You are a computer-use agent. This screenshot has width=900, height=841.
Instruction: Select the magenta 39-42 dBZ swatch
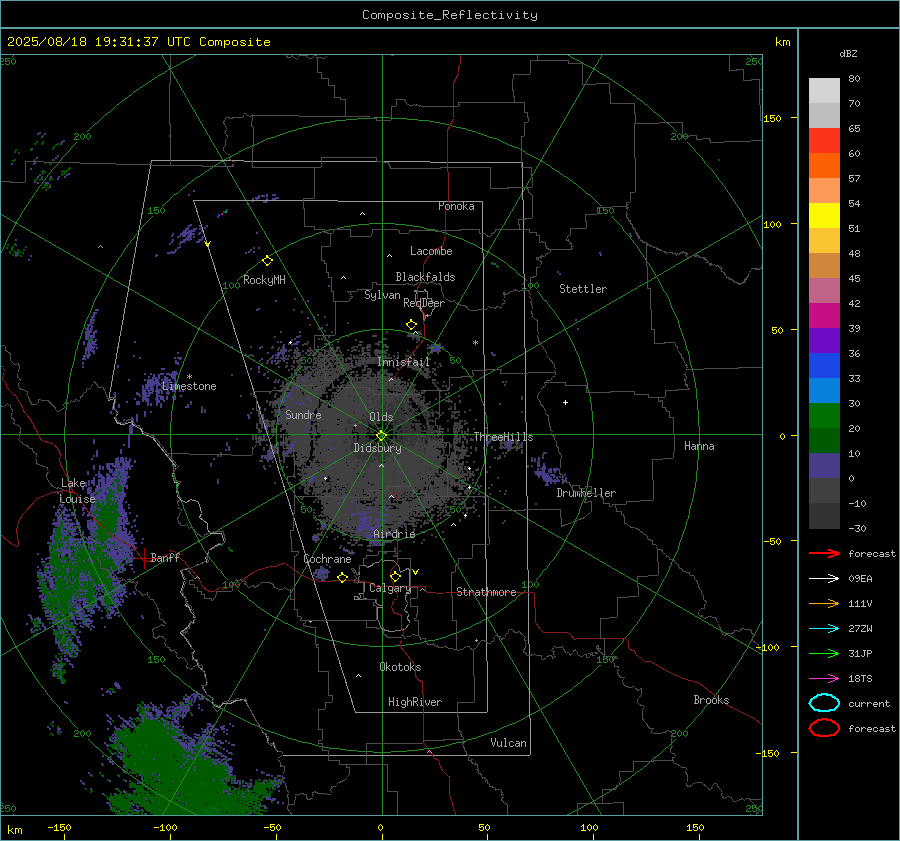click(824, 316)
